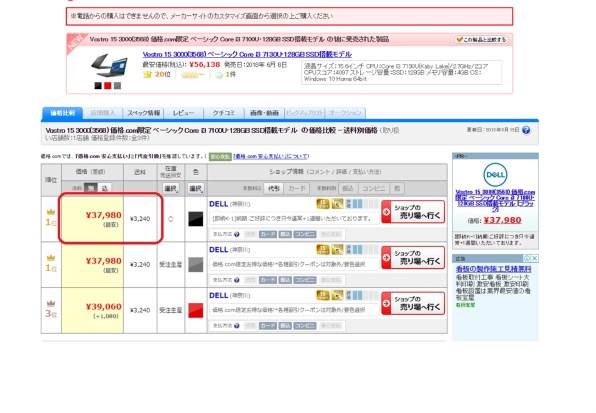Pick the black color swatch under the laptop thumbnail
This screenshot has height=413, width=596.
(x=98, y=86)
